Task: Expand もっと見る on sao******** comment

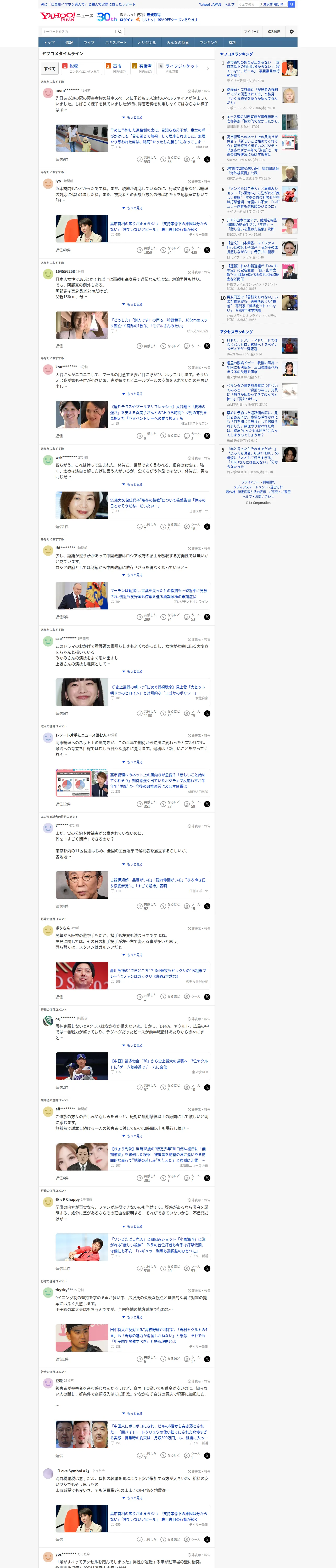Action: click(132, 671)
